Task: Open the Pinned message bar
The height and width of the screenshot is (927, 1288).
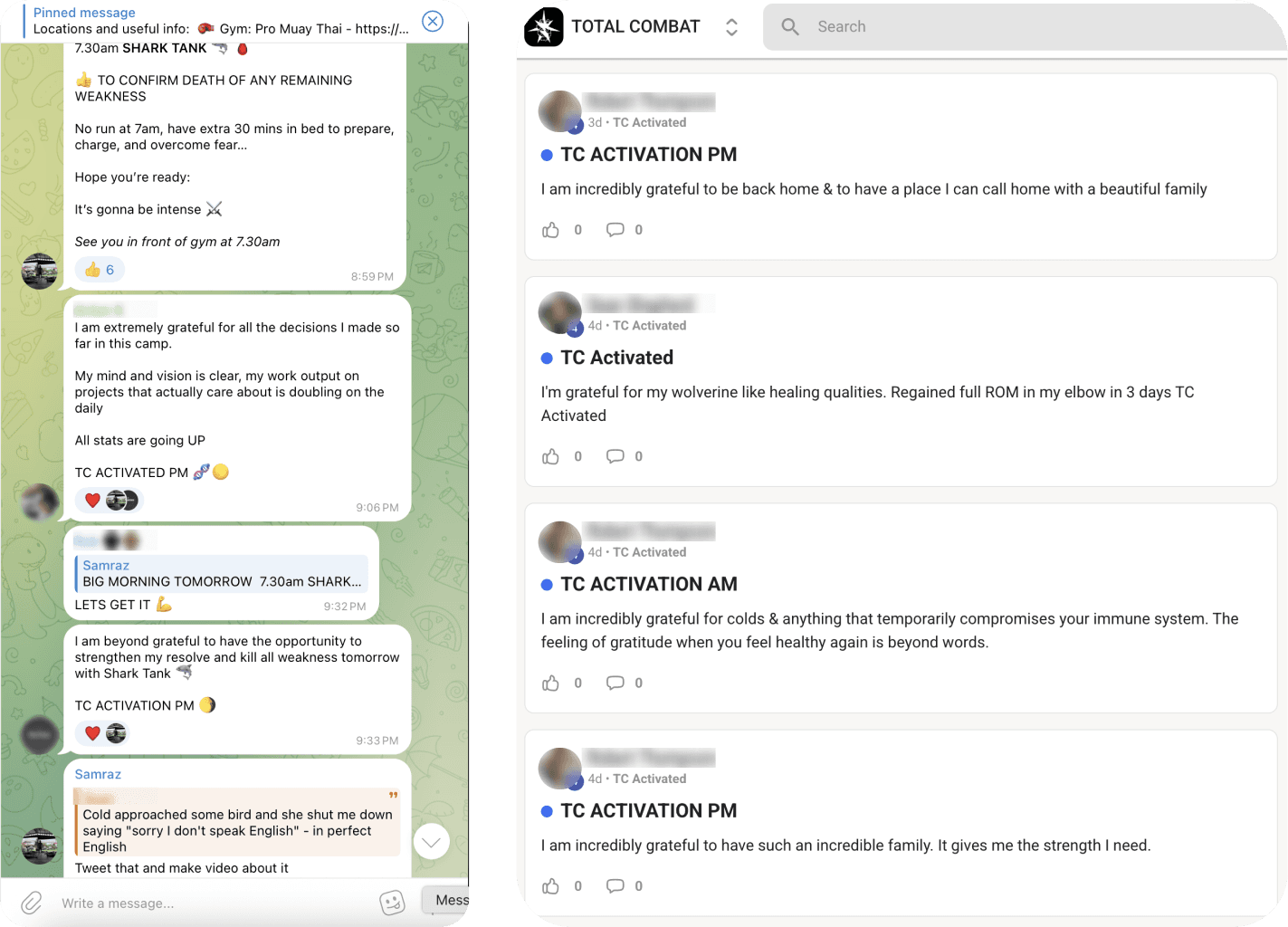Action: [x=222, y=21]
